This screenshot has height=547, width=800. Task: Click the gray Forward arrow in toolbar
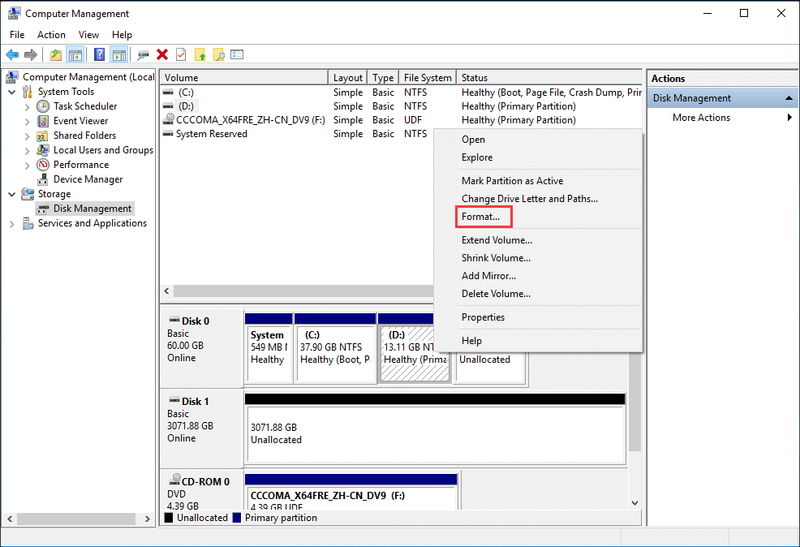click(31, 55)
